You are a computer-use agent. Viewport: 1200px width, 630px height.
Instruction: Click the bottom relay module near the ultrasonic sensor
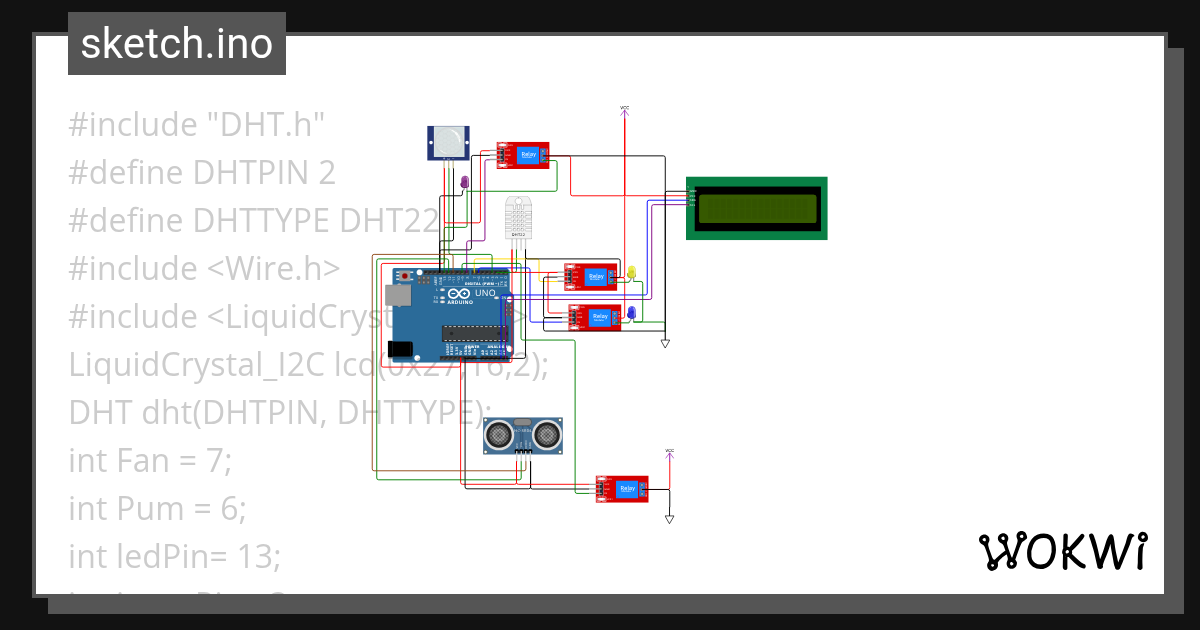622,488
